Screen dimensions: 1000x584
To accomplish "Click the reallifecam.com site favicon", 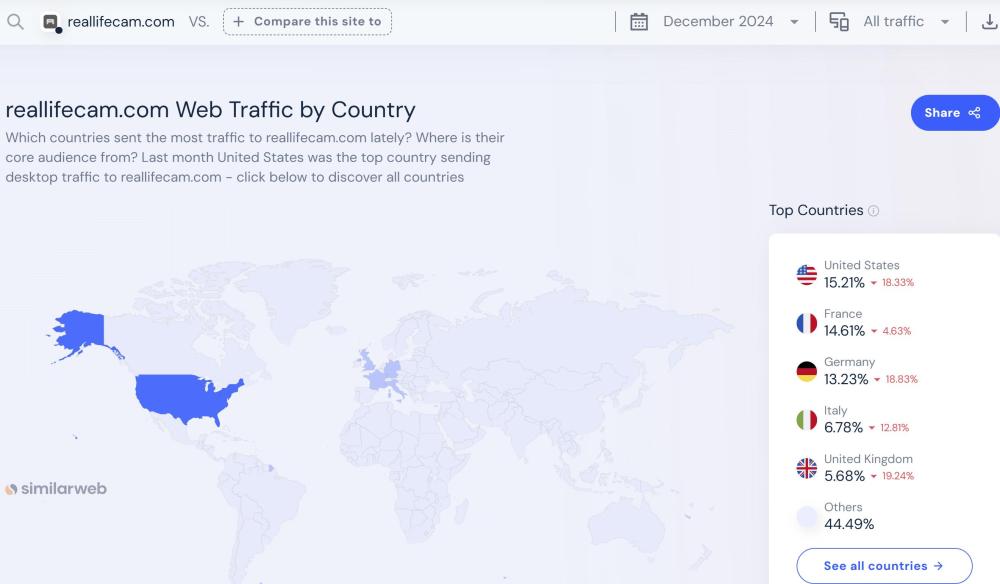I will pos(51,22).
